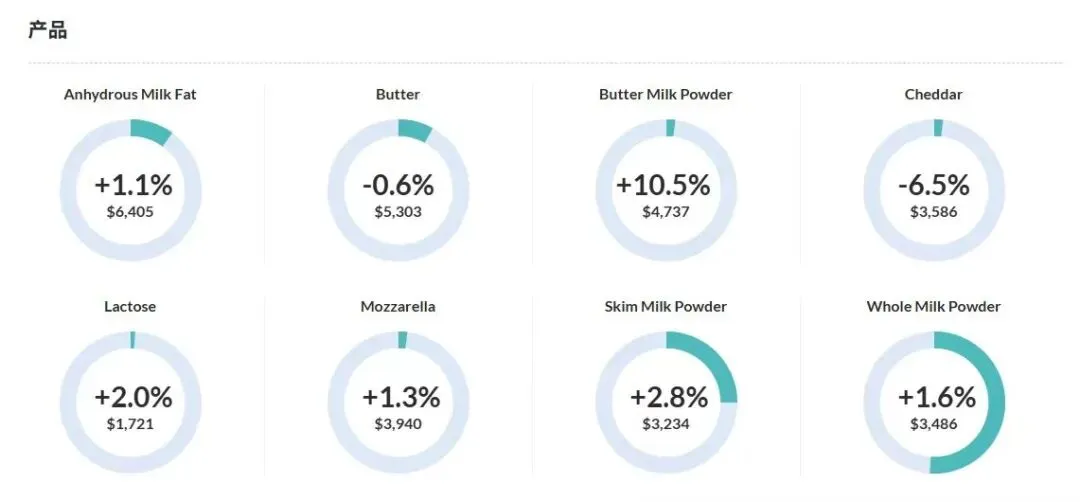The width and height of the screenshot is (1080, 502).
Task: Select the Butter donut chart
Action: tap(398, 190)
